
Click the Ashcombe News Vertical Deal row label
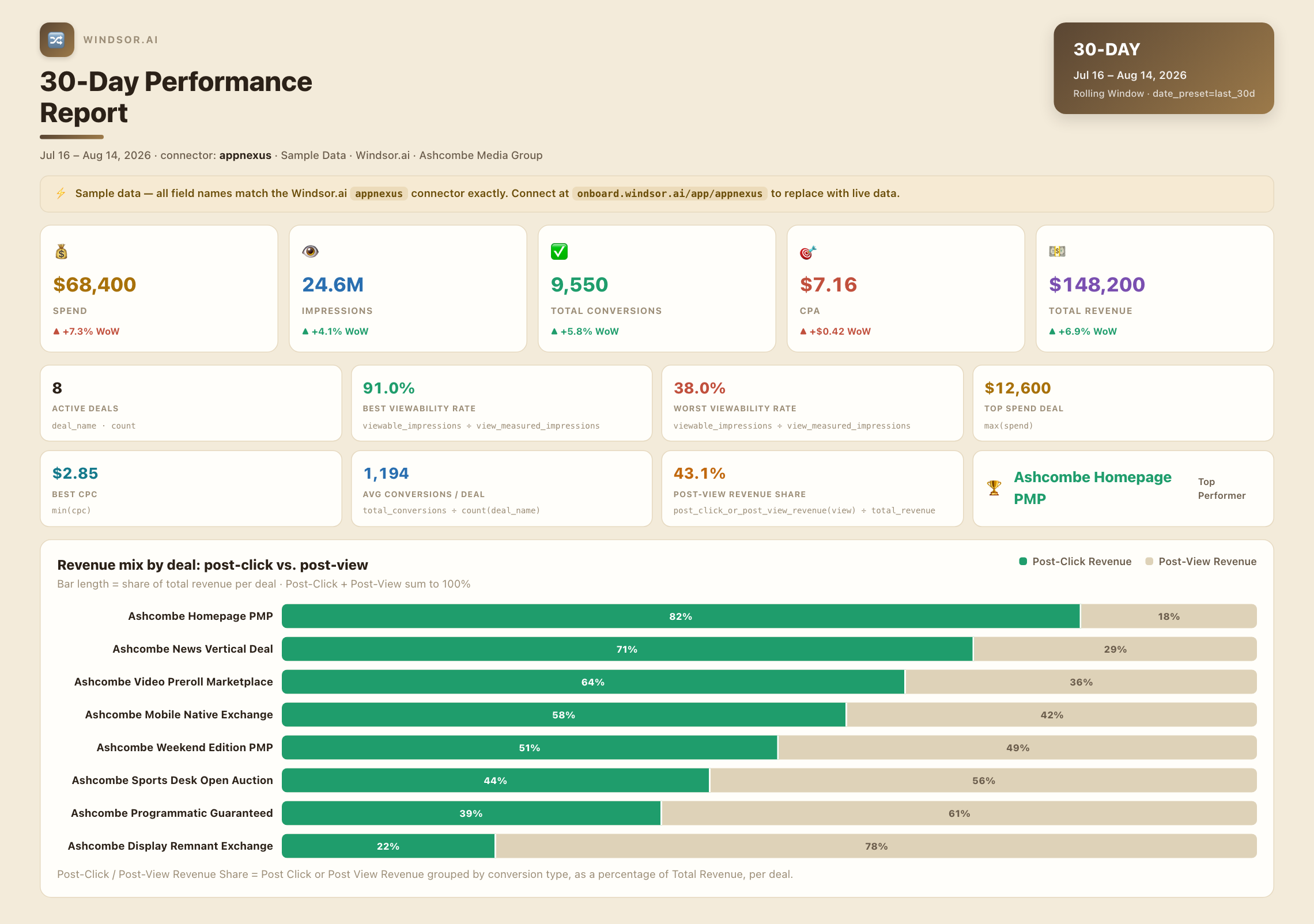tap(192, 649)
